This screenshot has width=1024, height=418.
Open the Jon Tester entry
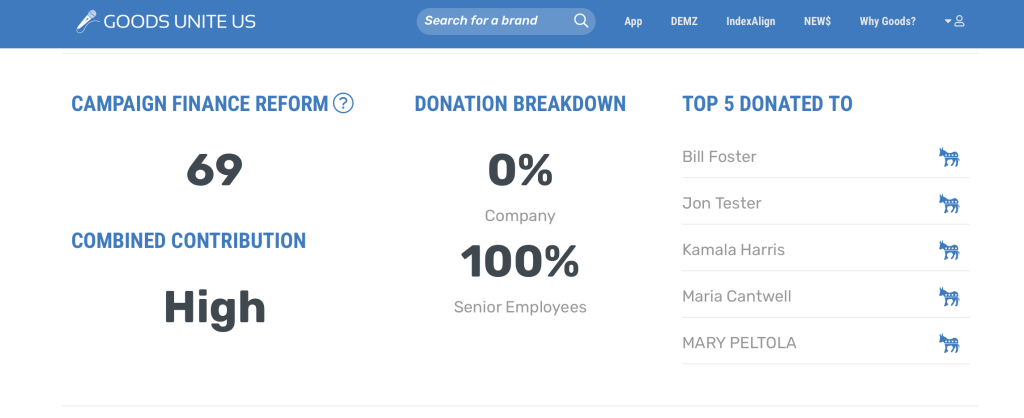tap(721, 204)
